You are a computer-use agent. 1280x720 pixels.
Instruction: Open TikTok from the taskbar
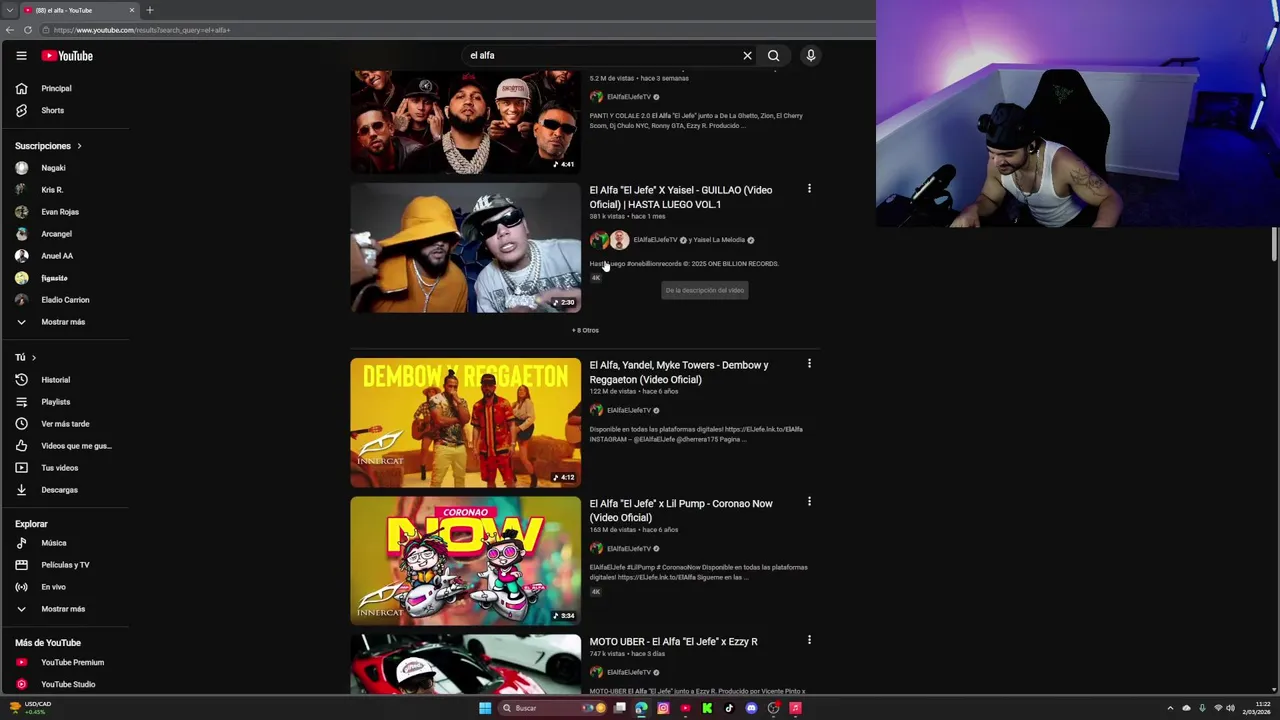pyautogui.click(x=729, y=708)
